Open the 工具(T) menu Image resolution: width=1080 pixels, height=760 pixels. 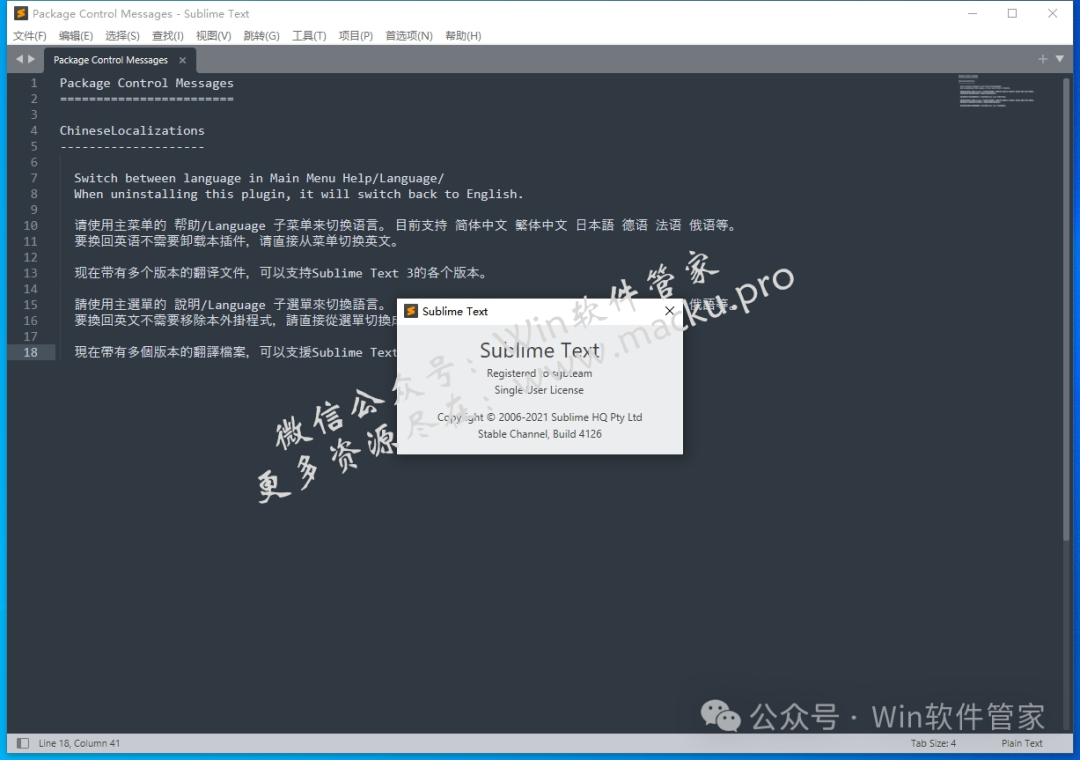[x=309, y=36]
